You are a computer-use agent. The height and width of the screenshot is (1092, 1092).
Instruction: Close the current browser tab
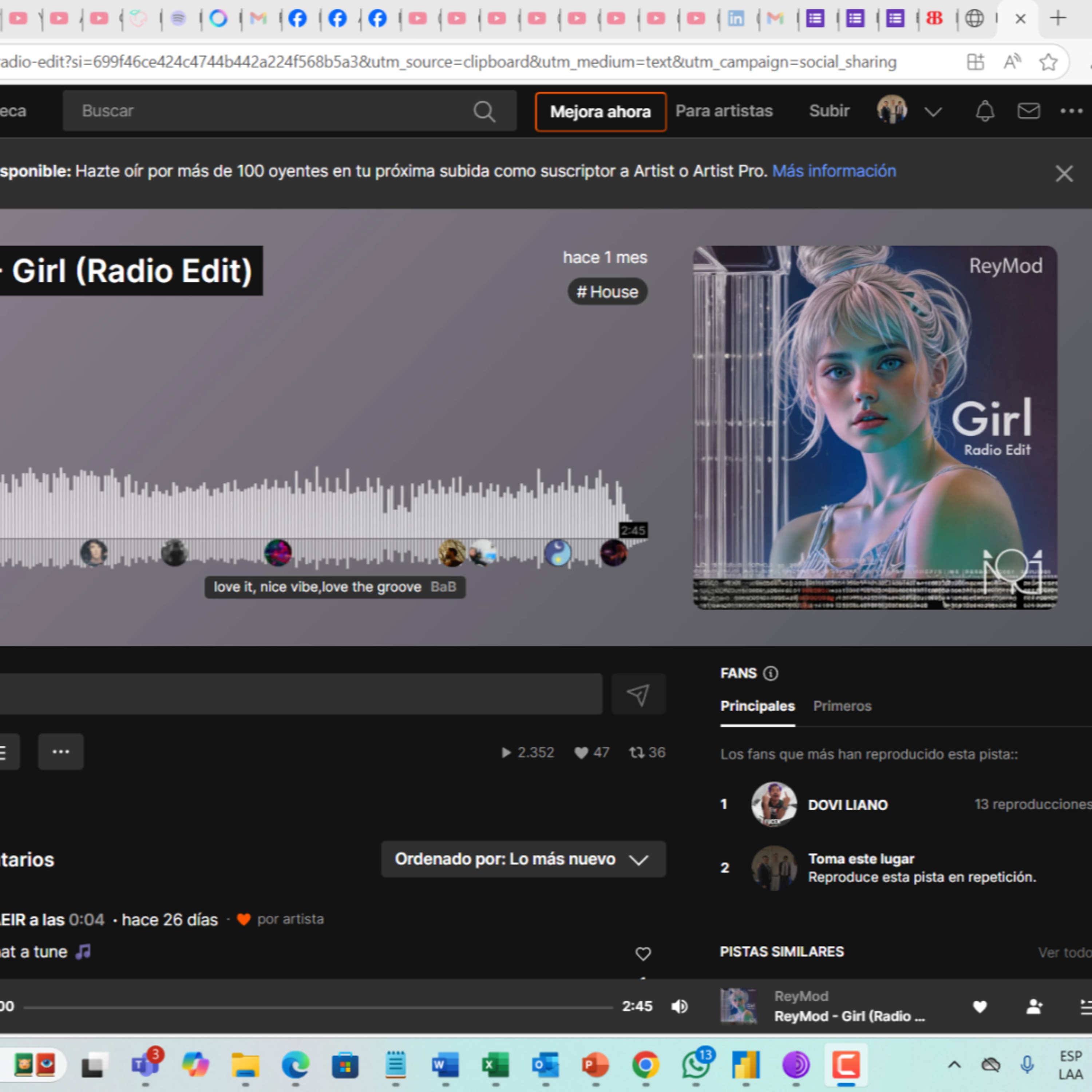(x=1020, y=19)
